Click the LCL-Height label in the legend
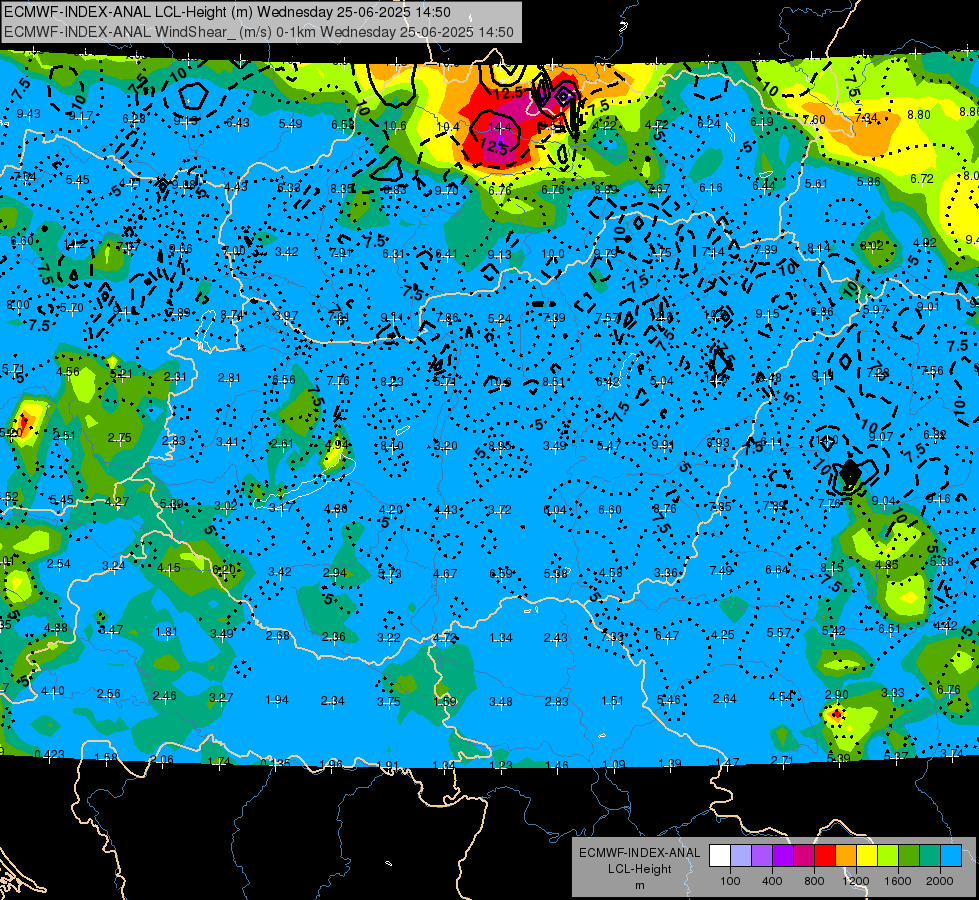 [639, 869]
